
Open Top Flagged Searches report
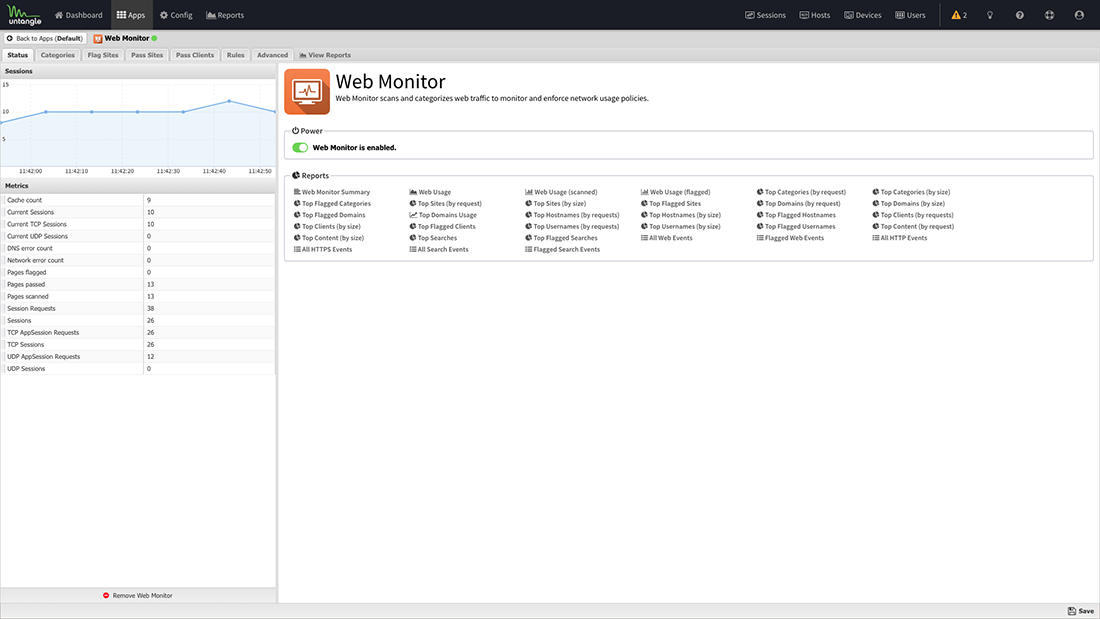click(561, 238)
